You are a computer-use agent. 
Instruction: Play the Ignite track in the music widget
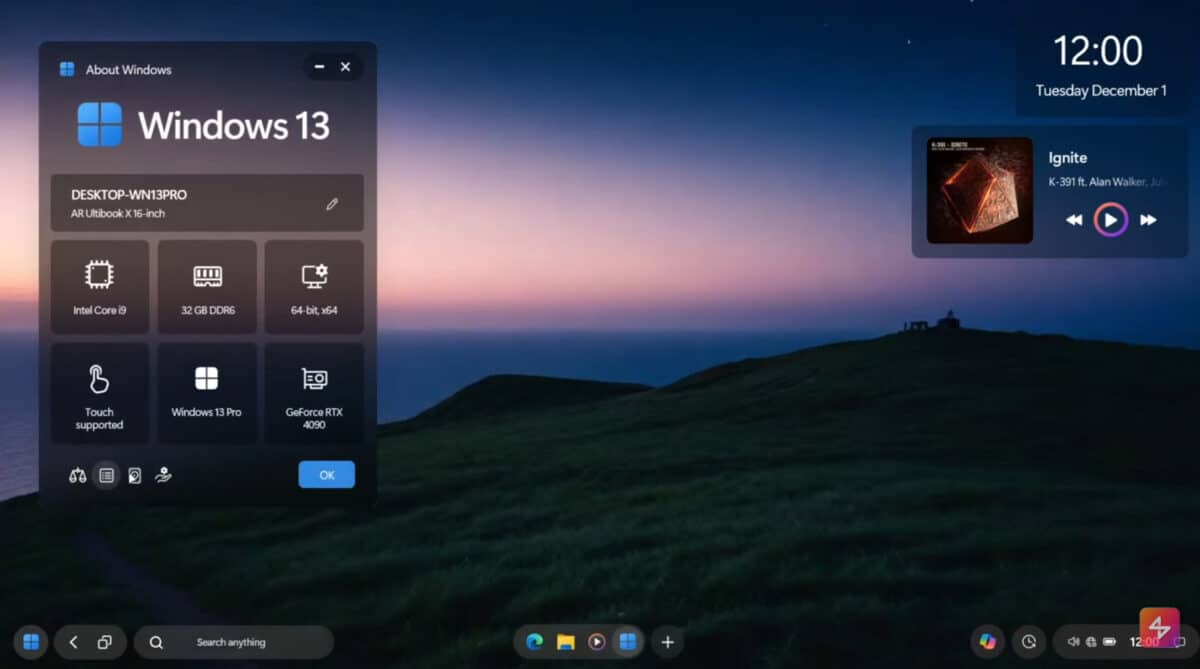coord(1110,219)
